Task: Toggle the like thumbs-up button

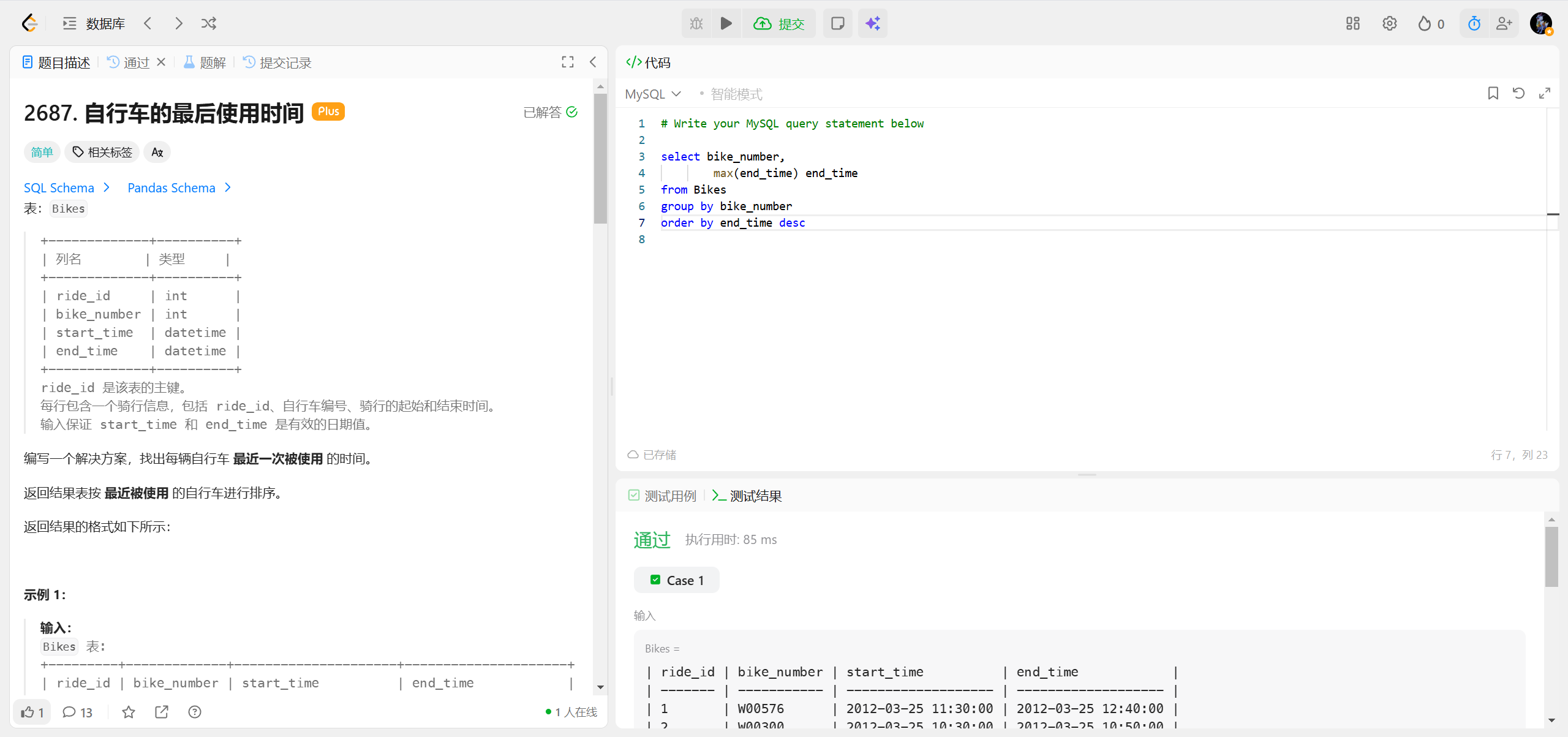Action: pyautogui.click(x=32, y=712)
